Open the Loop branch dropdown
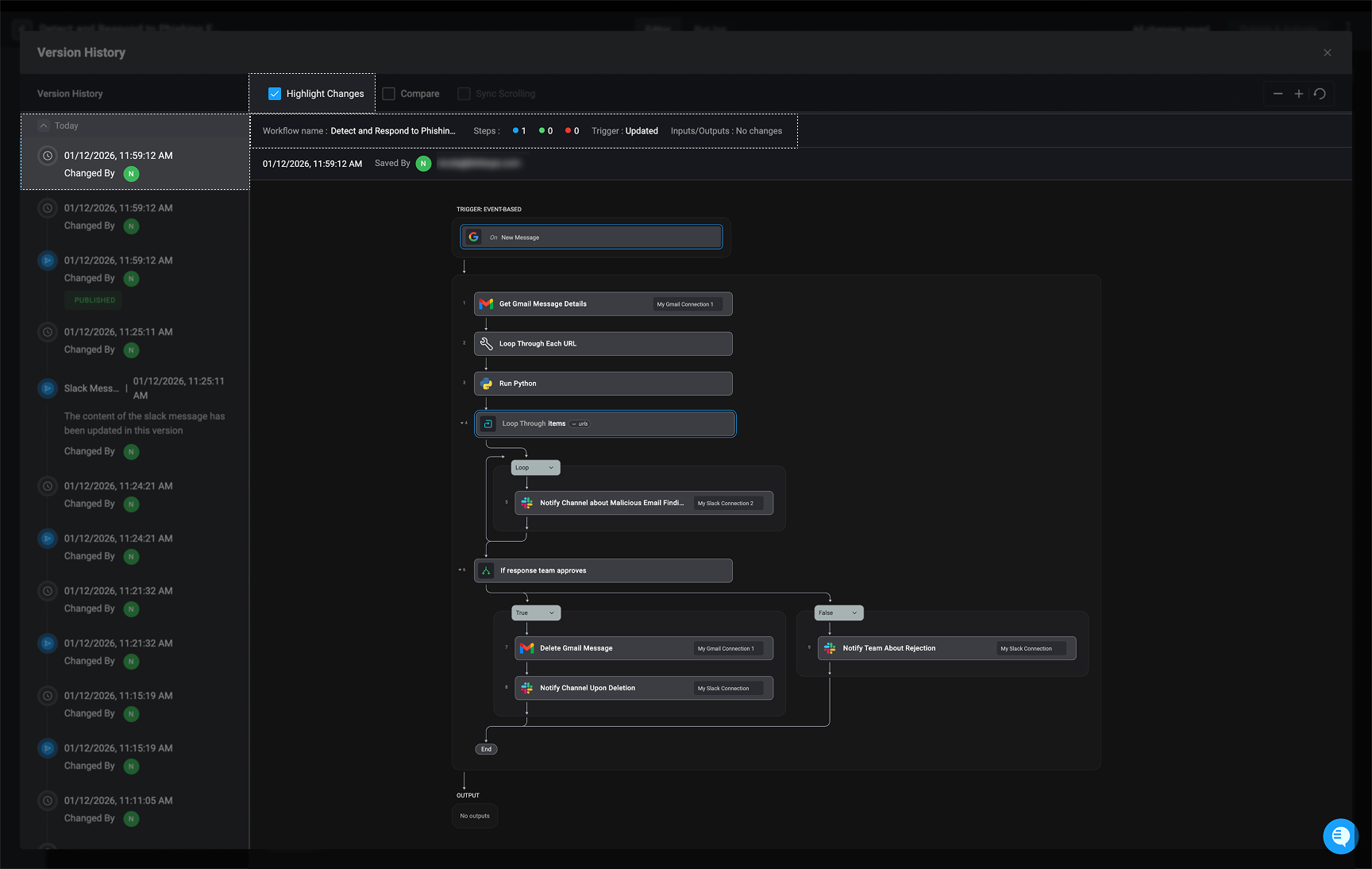1372x869 pixels. pos(535,468)
